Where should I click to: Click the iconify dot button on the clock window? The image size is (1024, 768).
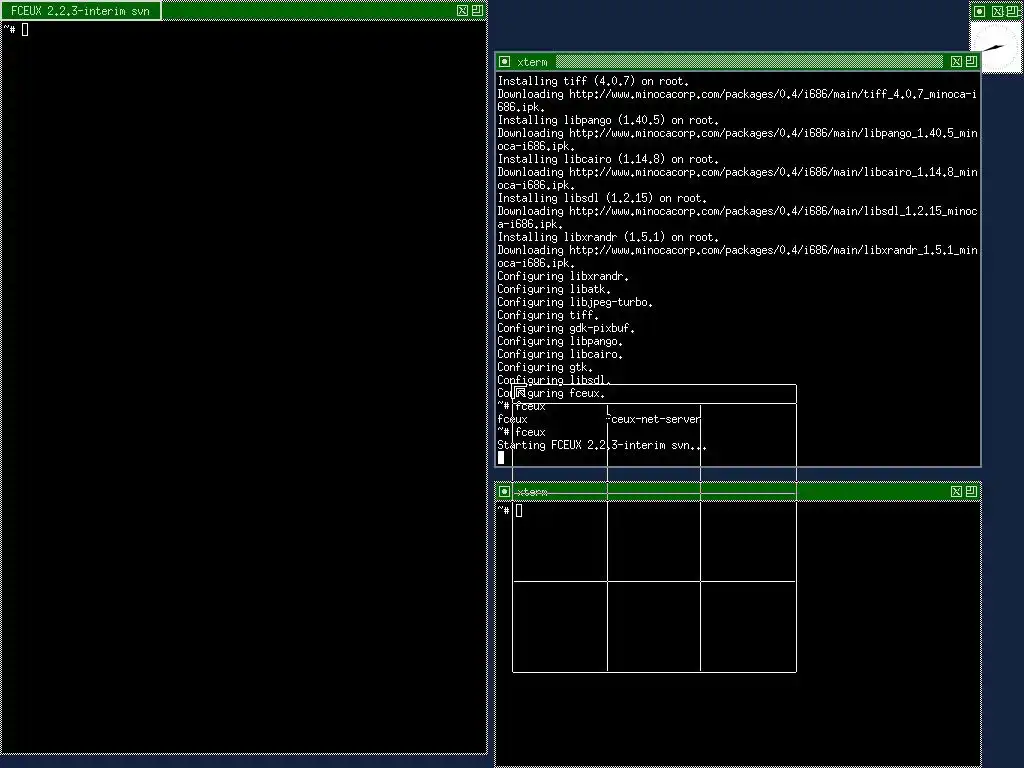[x=980, y=11]
